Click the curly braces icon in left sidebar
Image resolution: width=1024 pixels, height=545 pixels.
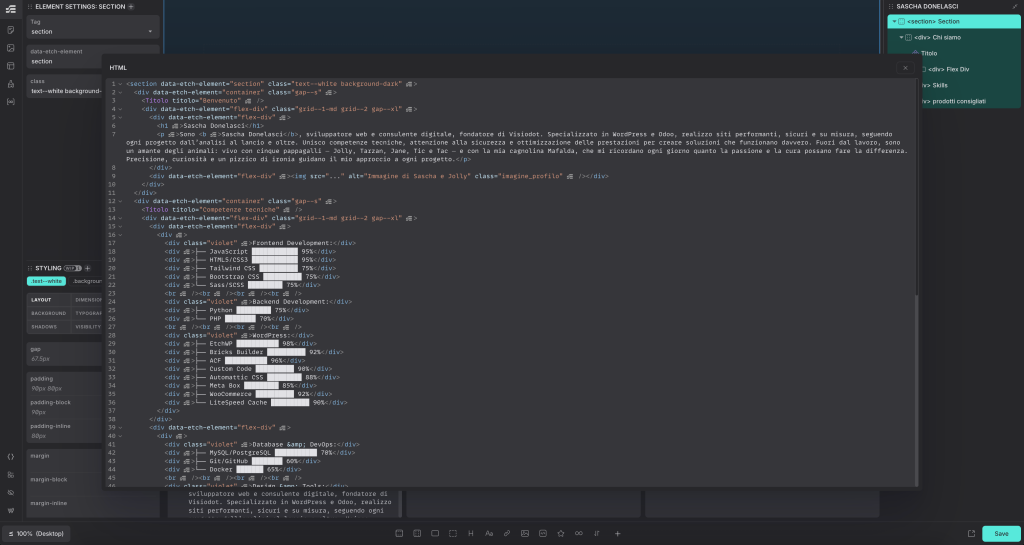click(10, 456)
